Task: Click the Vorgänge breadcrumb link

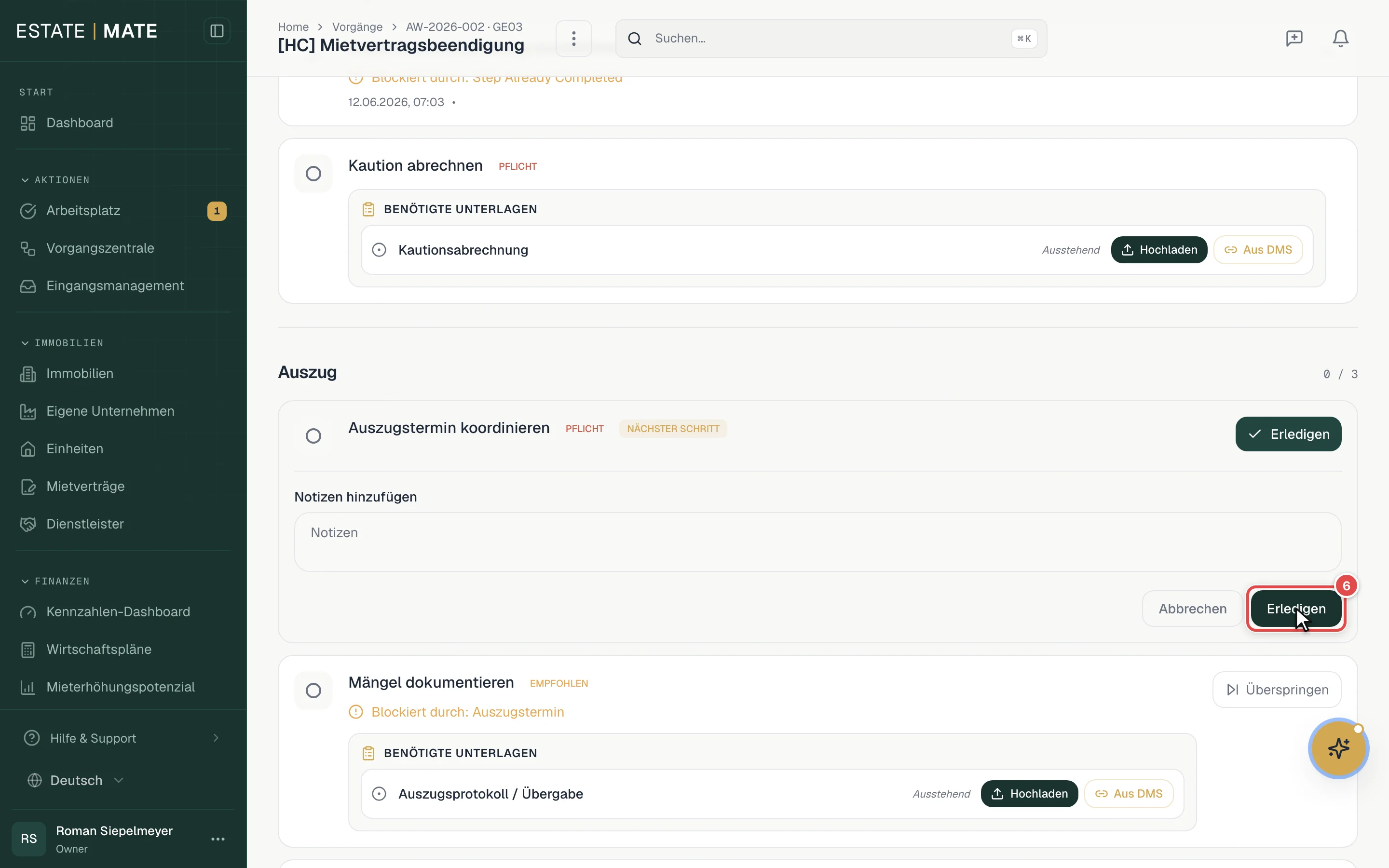Action: 357,27
